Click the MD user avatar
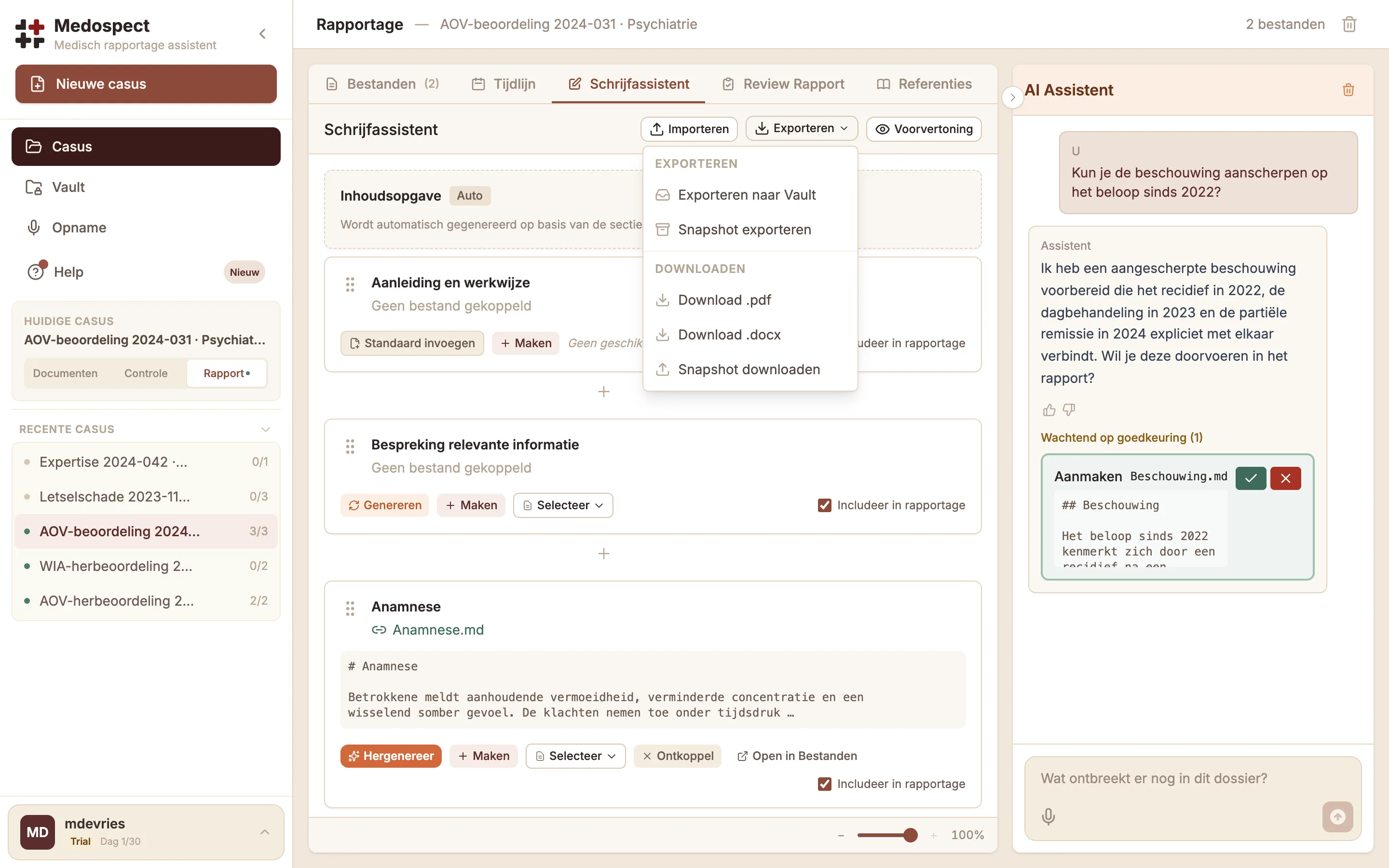This screenshot has height=868, width=1389. pyautogui.click(x=37, y=832)
